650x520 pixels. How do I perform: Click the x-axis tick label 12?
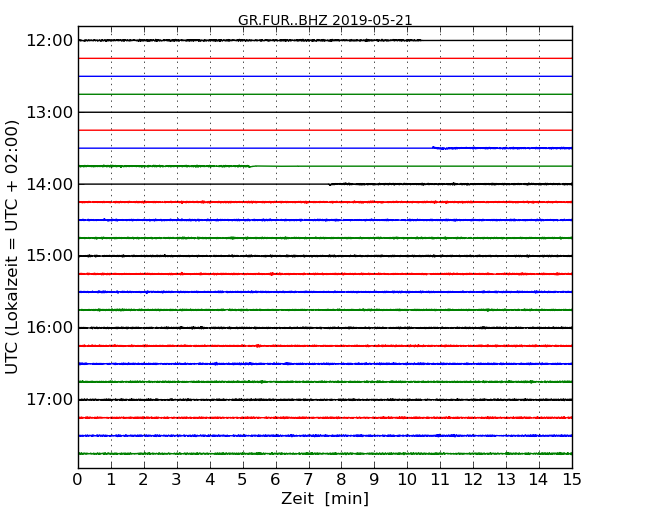pyautogui.click(x=473, y=480)
